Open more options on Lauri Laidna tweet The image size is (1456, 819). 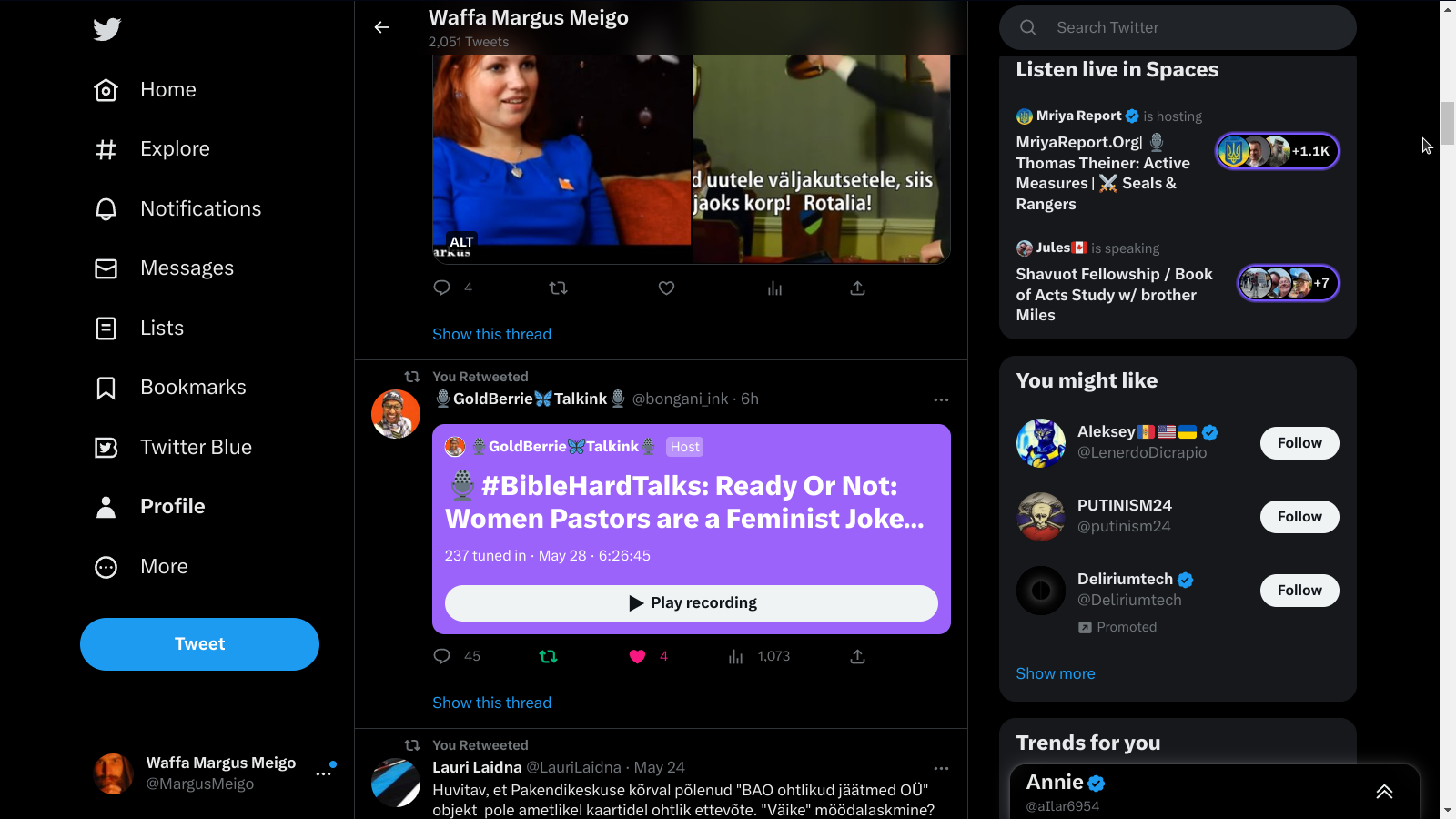click(x=941, y=768)
